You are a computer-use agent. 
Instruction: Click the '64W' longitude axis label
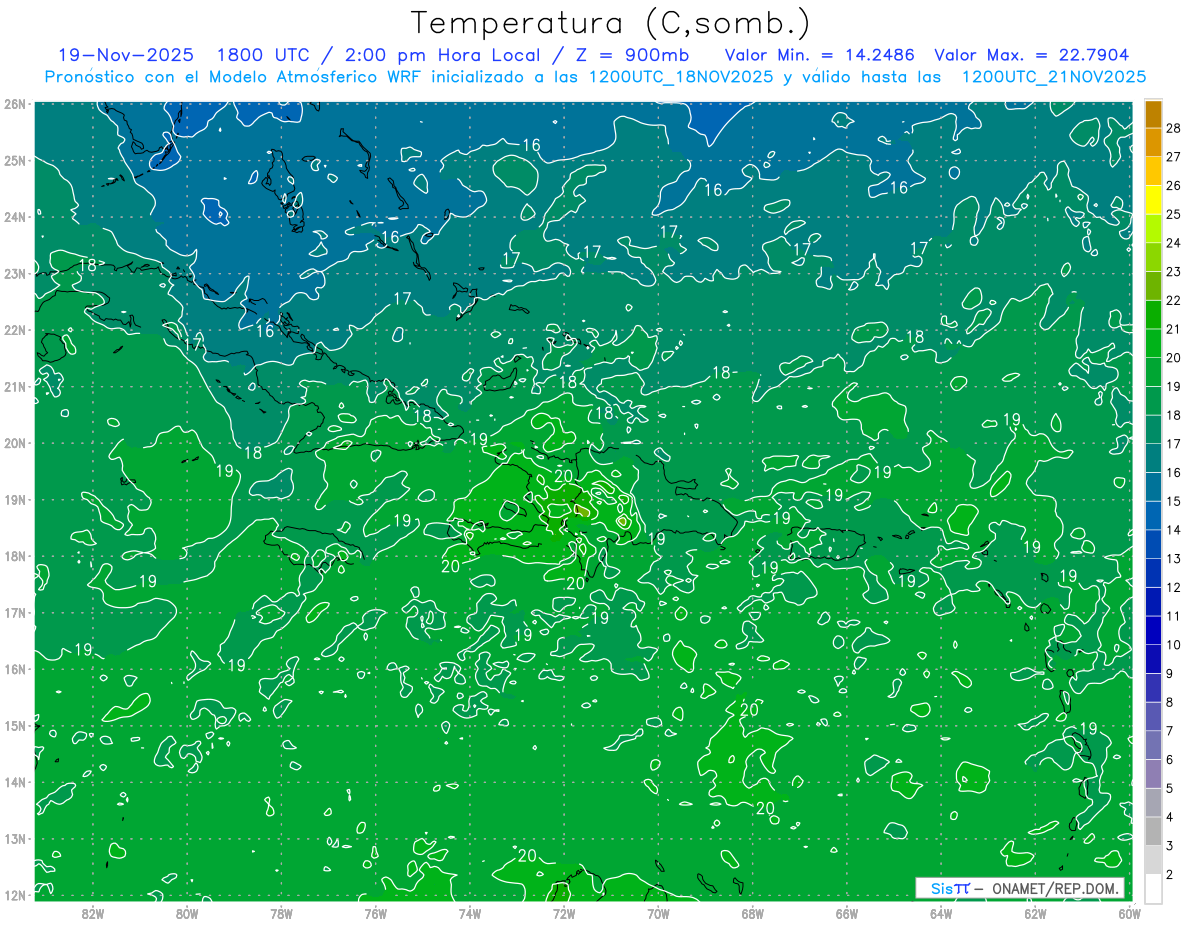click(x=940, y=912)
